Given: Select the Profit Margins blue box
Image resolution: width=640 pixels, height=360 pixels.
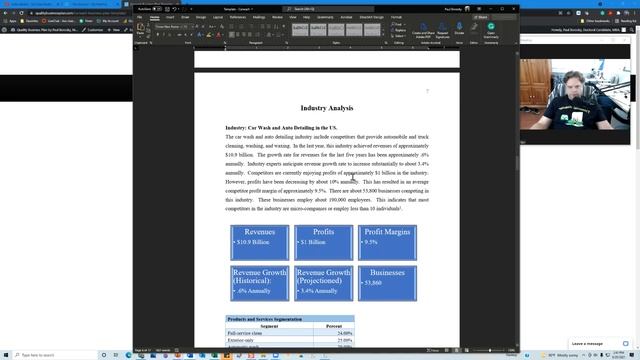Looking at the screenshot, I should (x=387, y=242).
